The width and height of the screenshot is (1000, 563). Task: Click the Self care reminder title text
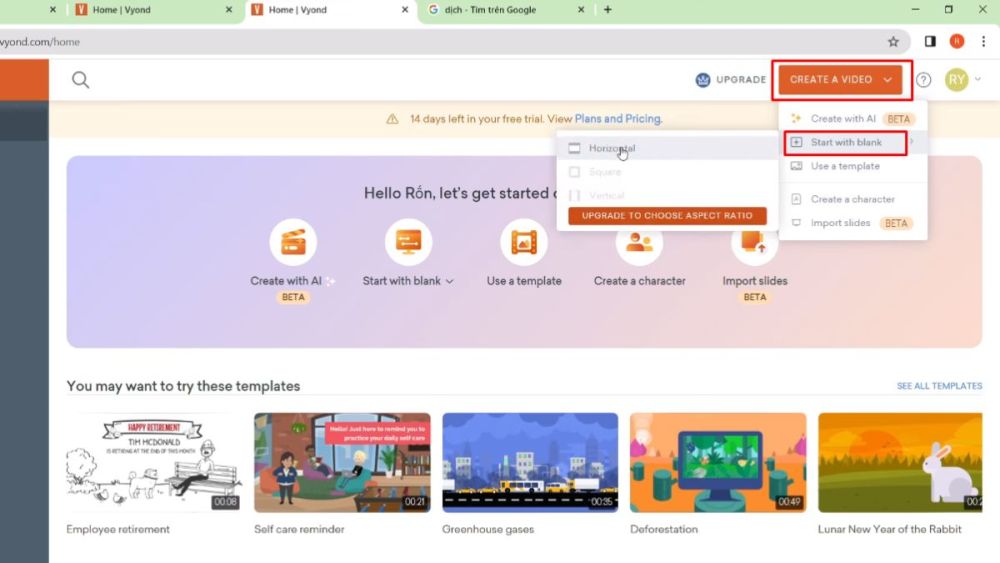pos(299,529)
